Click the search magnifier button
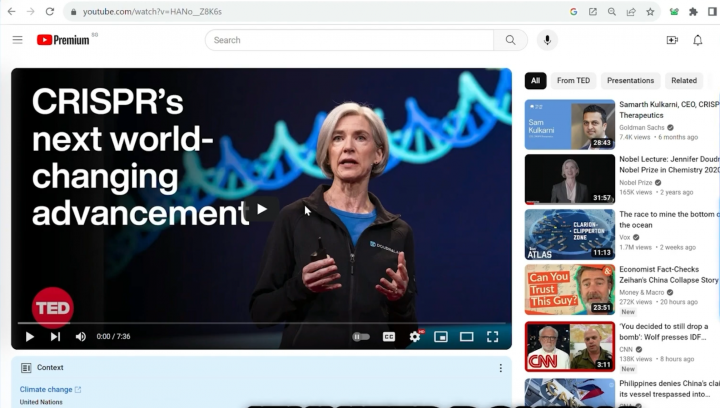The height and width of the screenshot is (408, 720). tap(510, 40)
